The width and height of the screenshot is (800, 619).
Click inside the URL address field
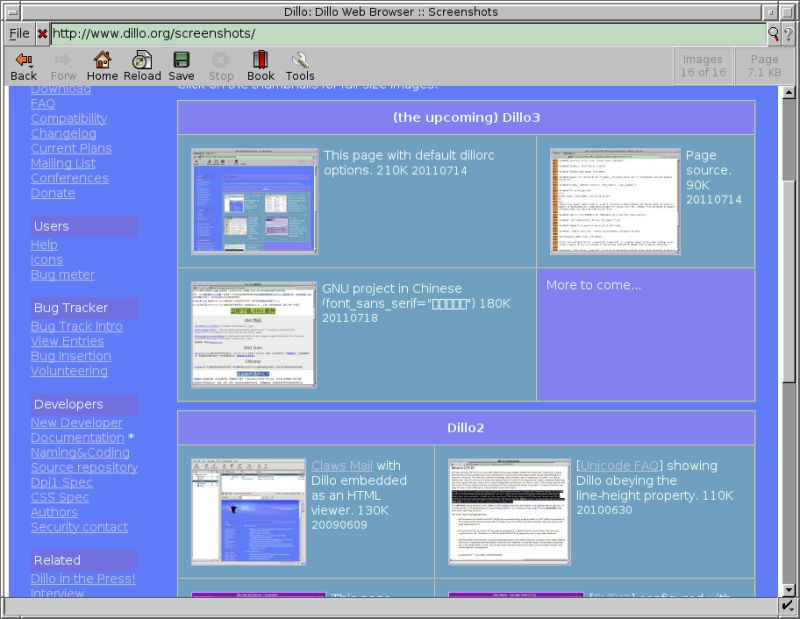click(x=300, y=32)
